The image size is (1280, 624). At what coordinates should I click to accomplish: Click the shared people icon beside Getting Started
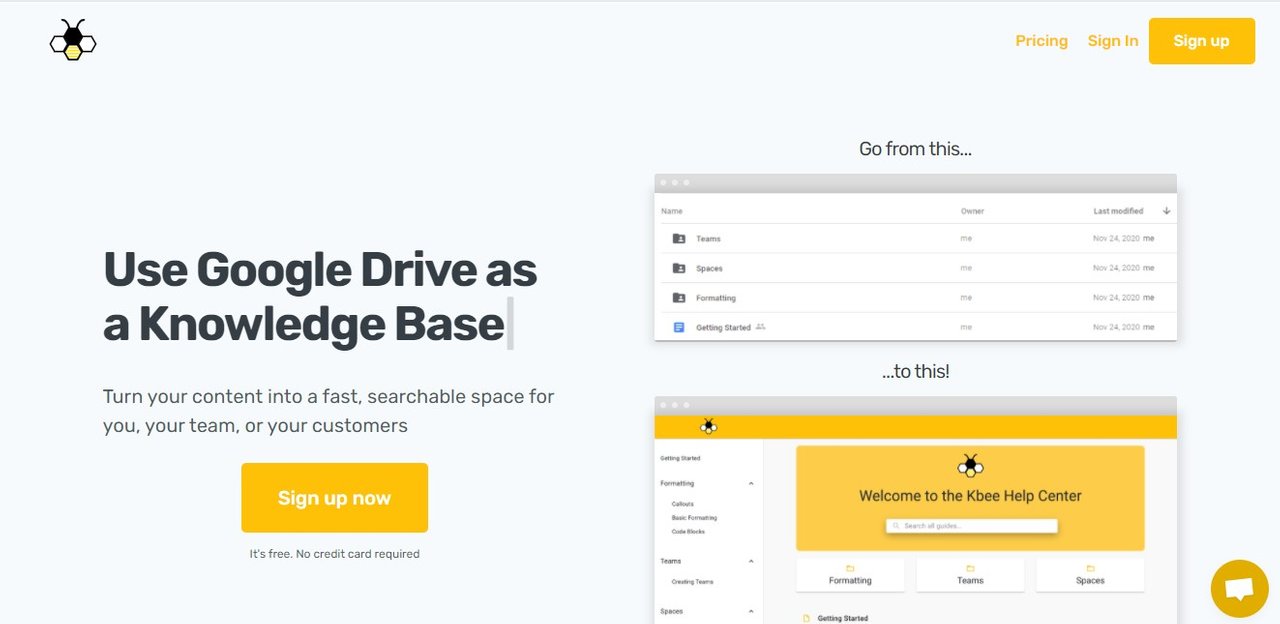(x=760, y=327)
